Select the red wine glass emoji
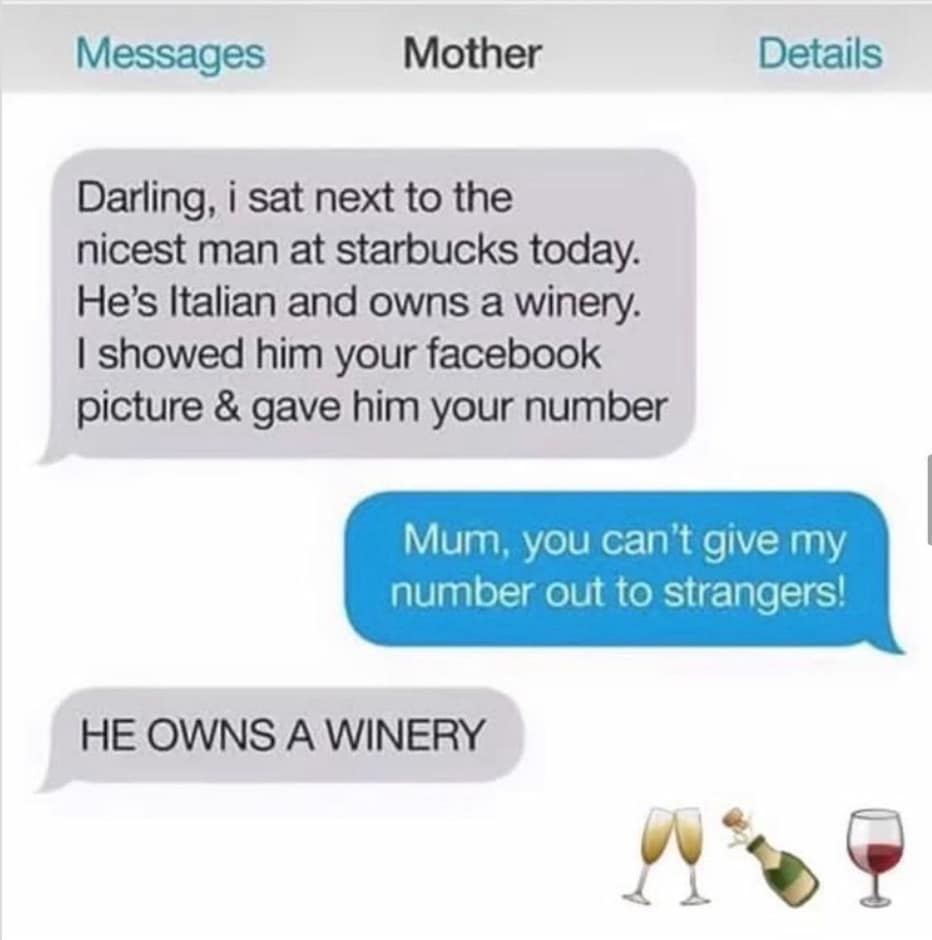The image size is (932, 940). tap(874, 857)
